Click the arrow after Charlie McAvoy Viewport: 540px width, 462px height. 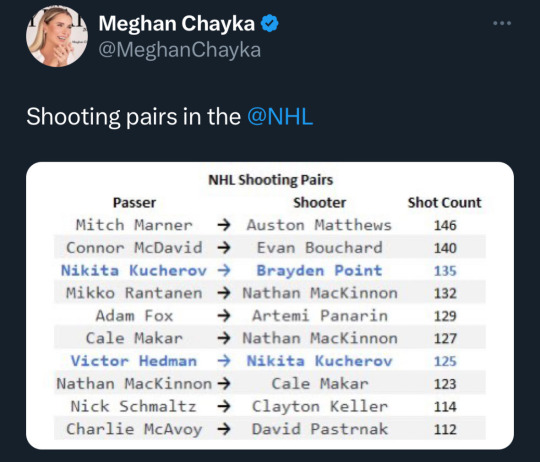[224, 429]
